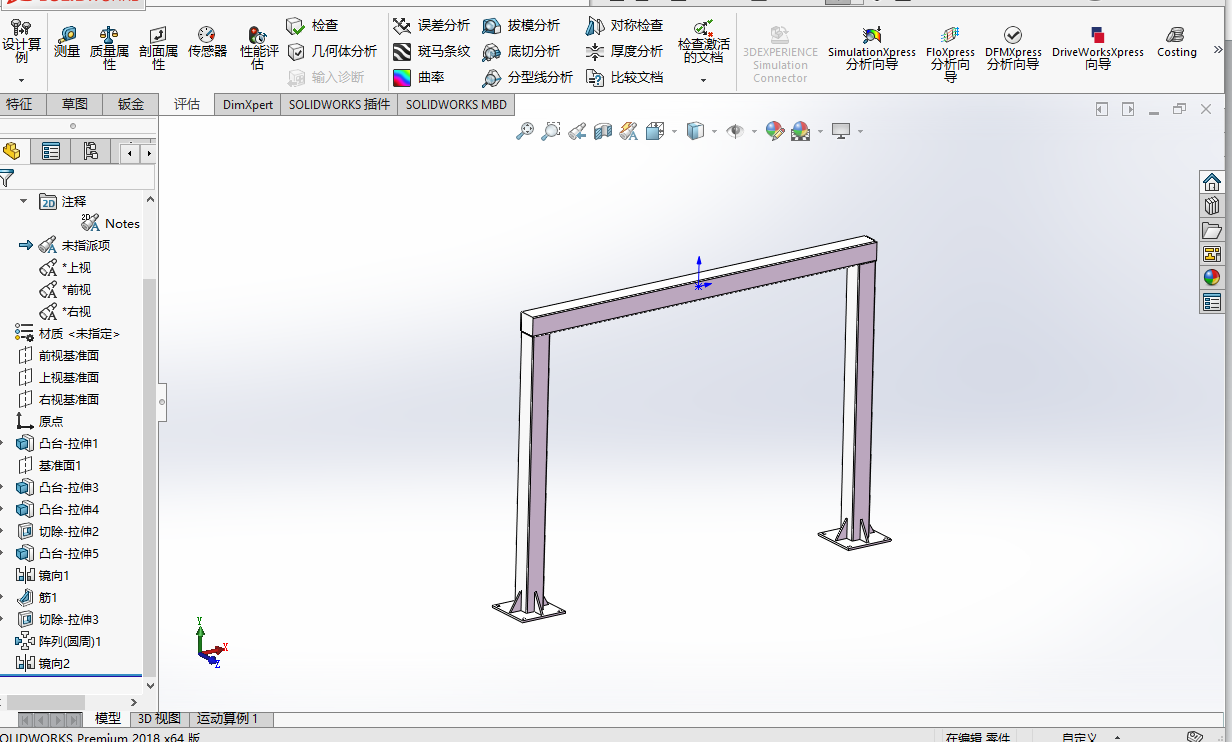Viewport: 1232px width, 742px height.
Task: Open 几何体分析 geometry analysis
Action: (331, 51)
